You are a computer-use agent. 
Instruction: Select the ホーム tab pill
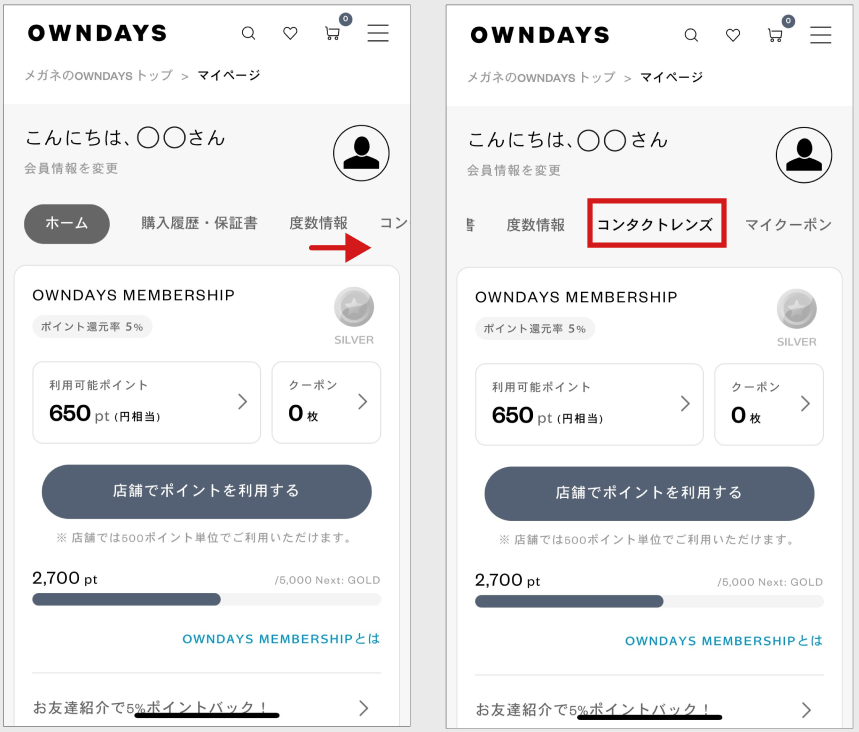click(x=67, y=224)
